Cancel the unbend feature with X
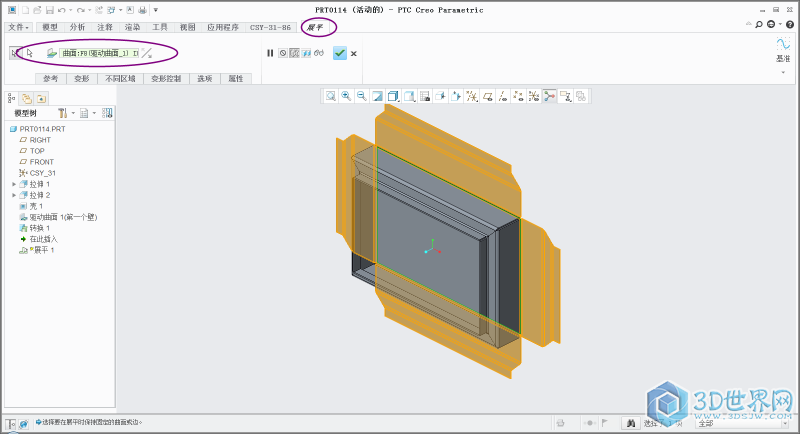Viewport: 800px width, 434px height. 354,54
